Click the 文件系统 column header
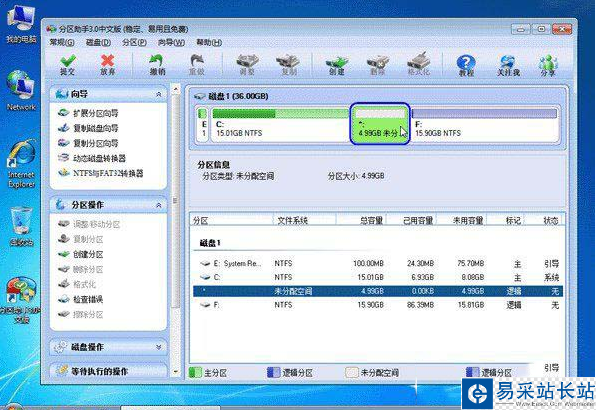This screenshot has height=410, width=596. 304,220
